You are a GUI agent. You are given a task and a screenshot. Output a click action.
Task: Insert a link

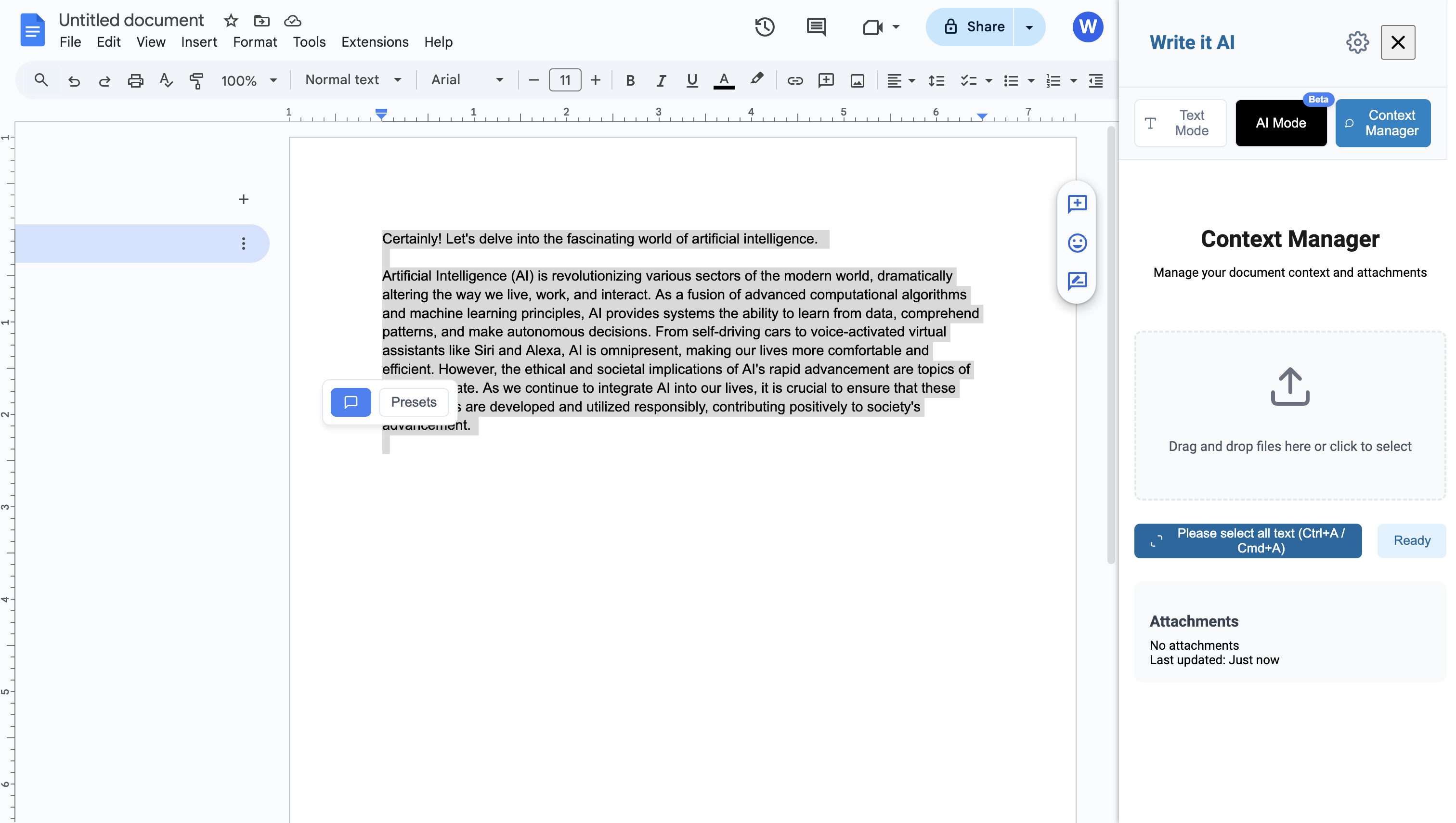tap(795, 80)
